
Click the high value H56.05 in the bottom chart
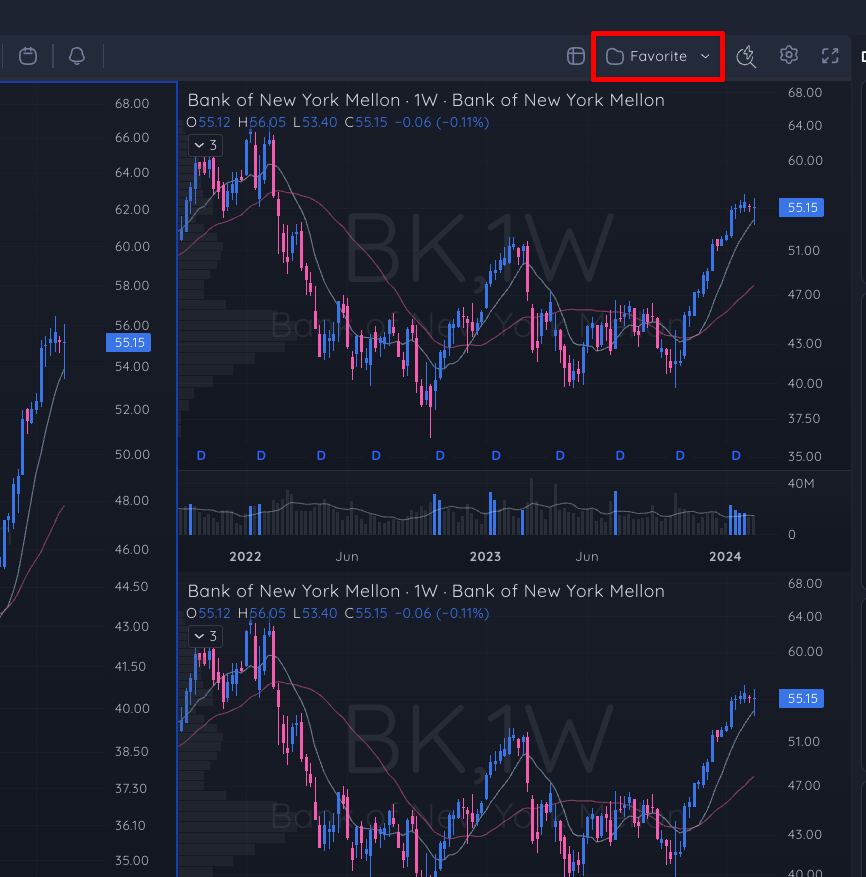pyautogui.click(x=262, y=614)
